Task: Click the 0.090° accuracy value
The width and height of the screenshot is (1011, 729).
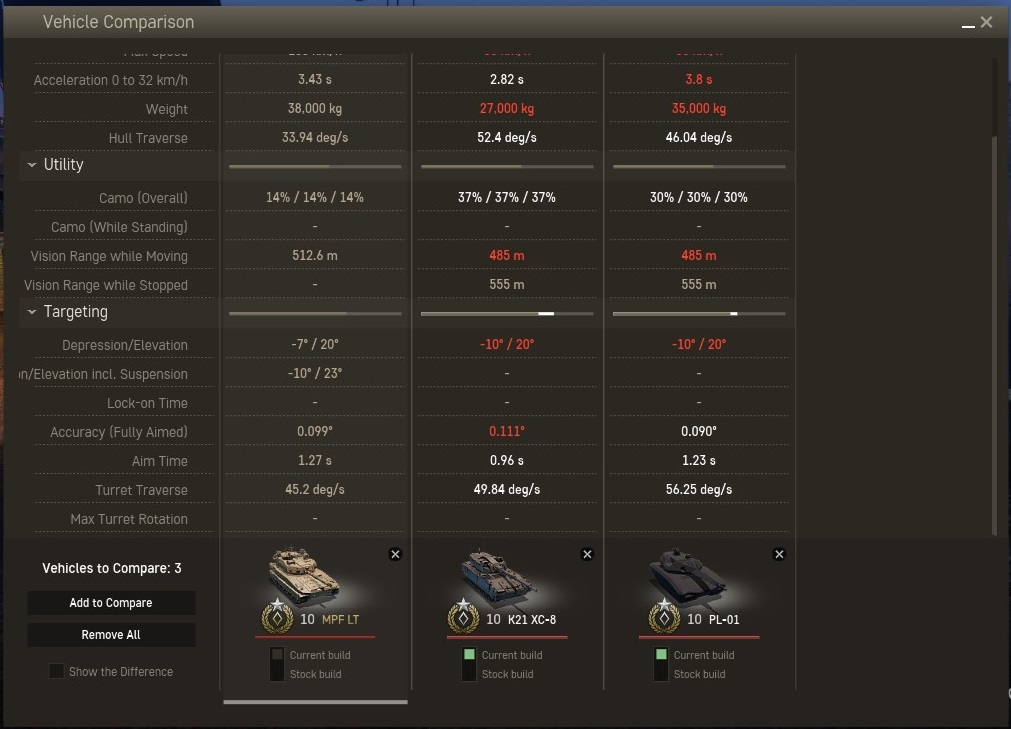Action: 699,431
